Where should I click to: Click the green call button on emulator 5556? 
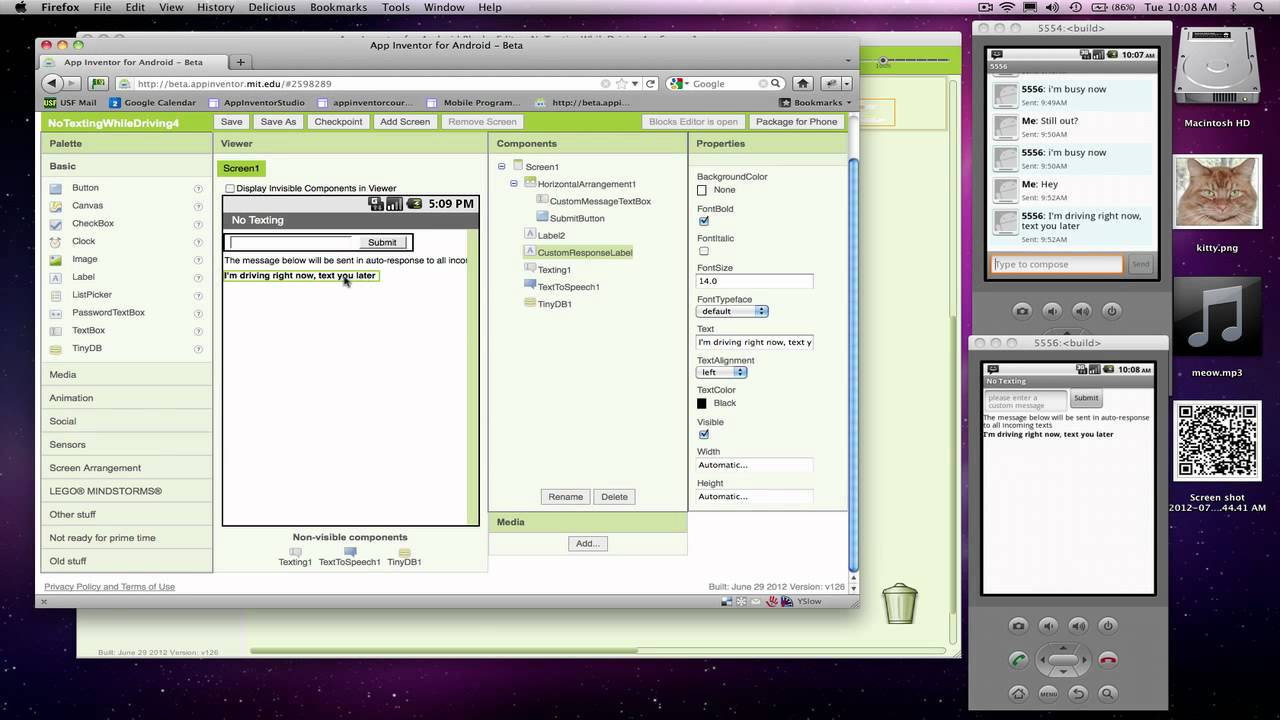[1018, 660]
